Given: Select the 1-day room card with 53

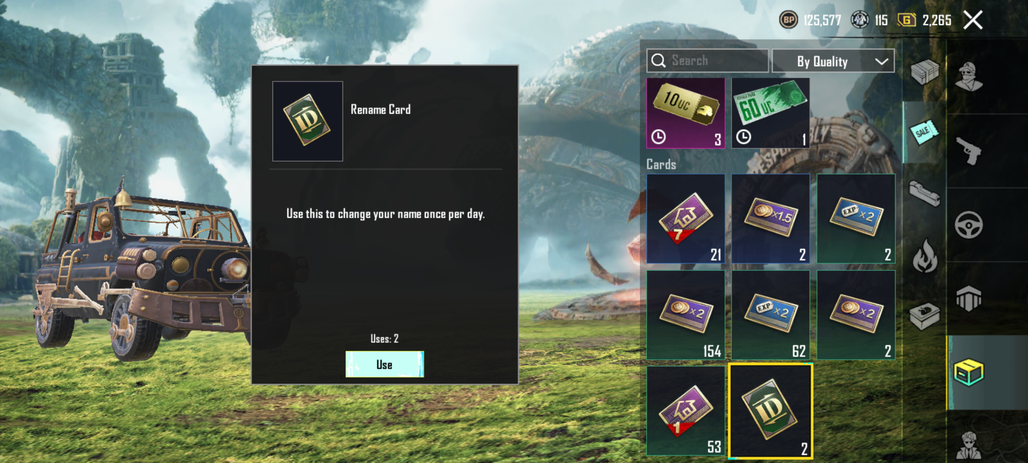Looking at the screenshot, I should tap(686, 411).
